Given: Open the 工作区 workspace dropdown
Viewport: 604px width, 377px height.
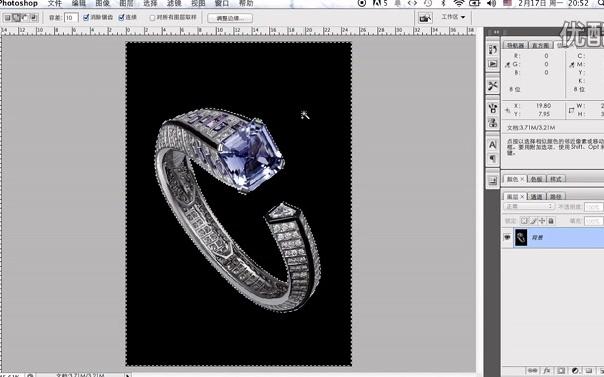Looking at the screenshot, I should (453, 17).
